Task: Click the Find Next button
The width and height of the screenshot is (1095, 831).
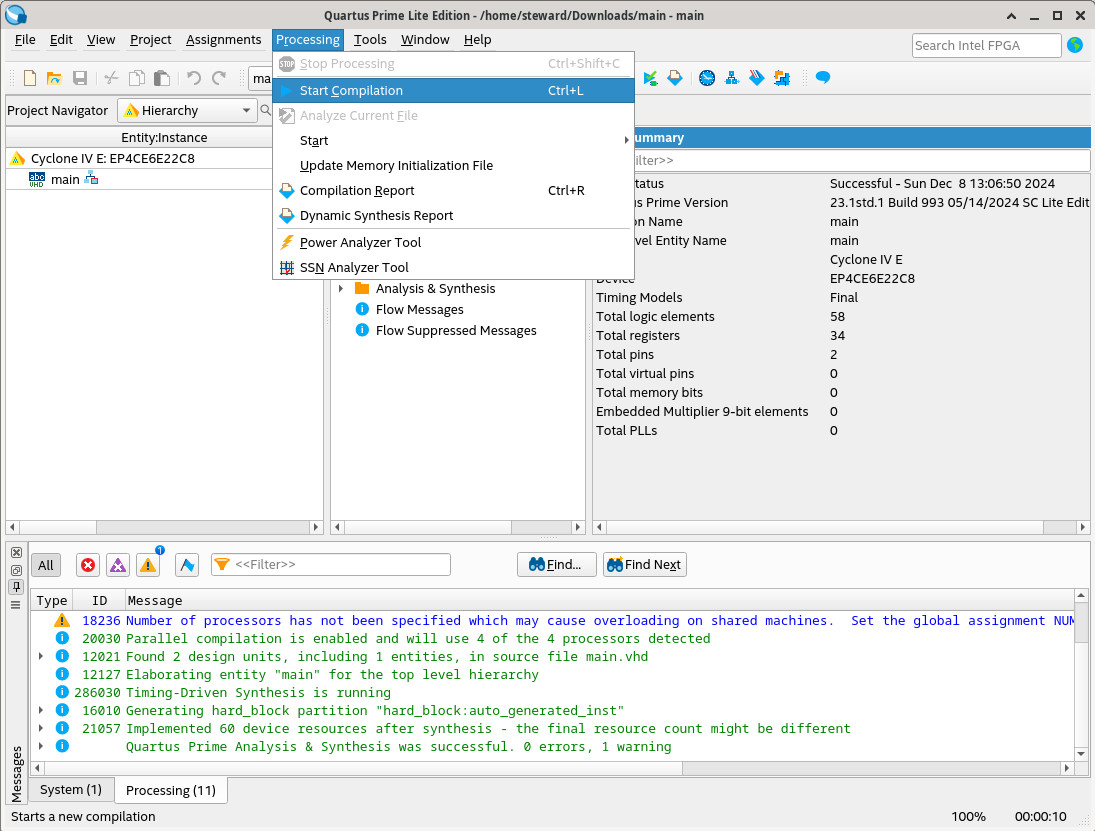Action: click(x=645, y=564)
